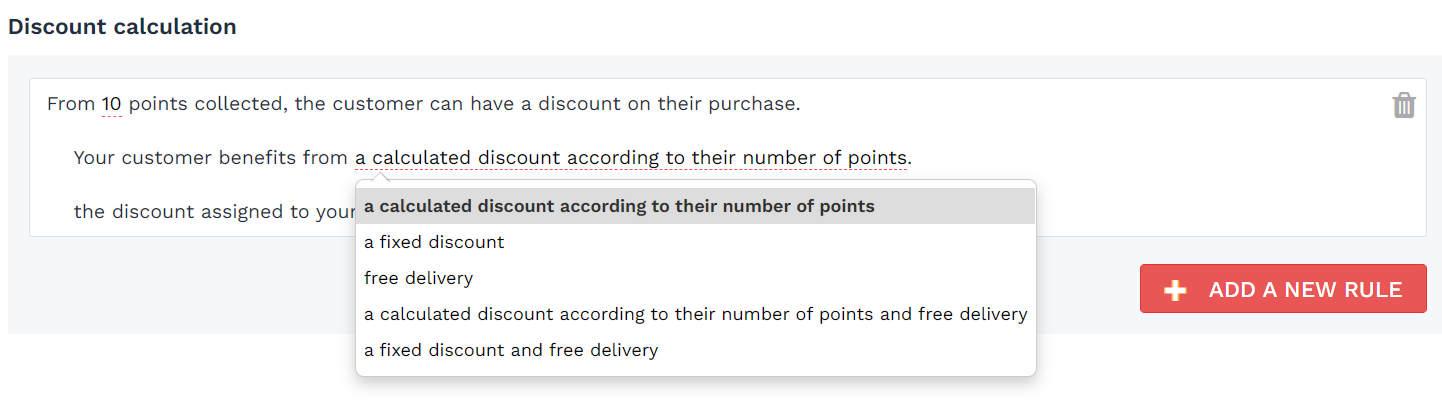Screen dimensions: 1442x415
Task: Click empty space below last dropdown option
Action: pyautogui.click(x=696, y=372)
